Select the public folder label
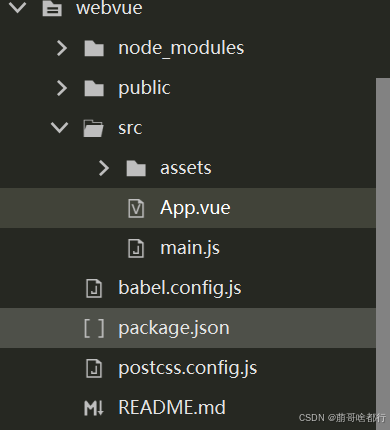 (144, 88)
